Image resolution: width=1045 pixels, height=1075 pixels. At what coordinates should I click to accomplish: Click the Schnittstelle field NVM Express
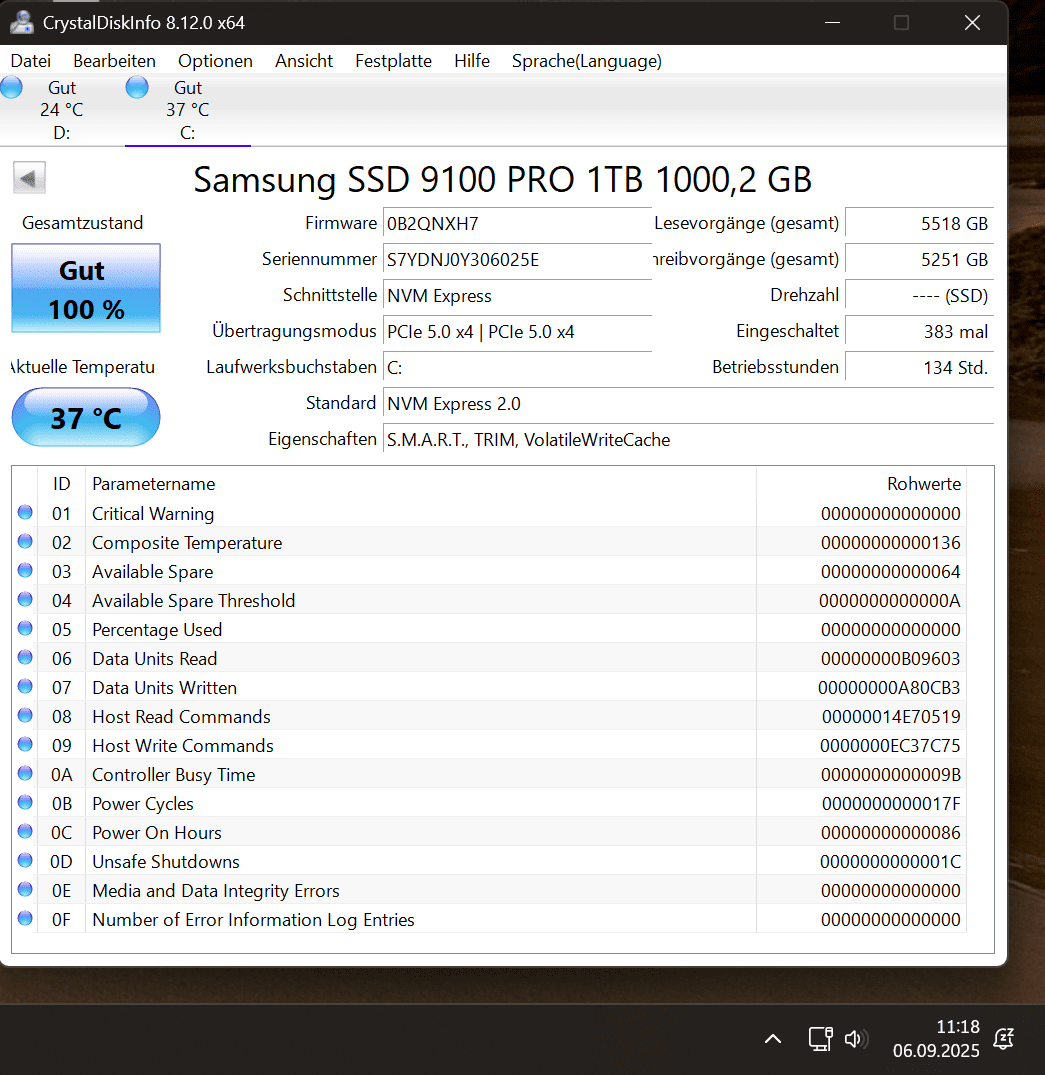518,296
